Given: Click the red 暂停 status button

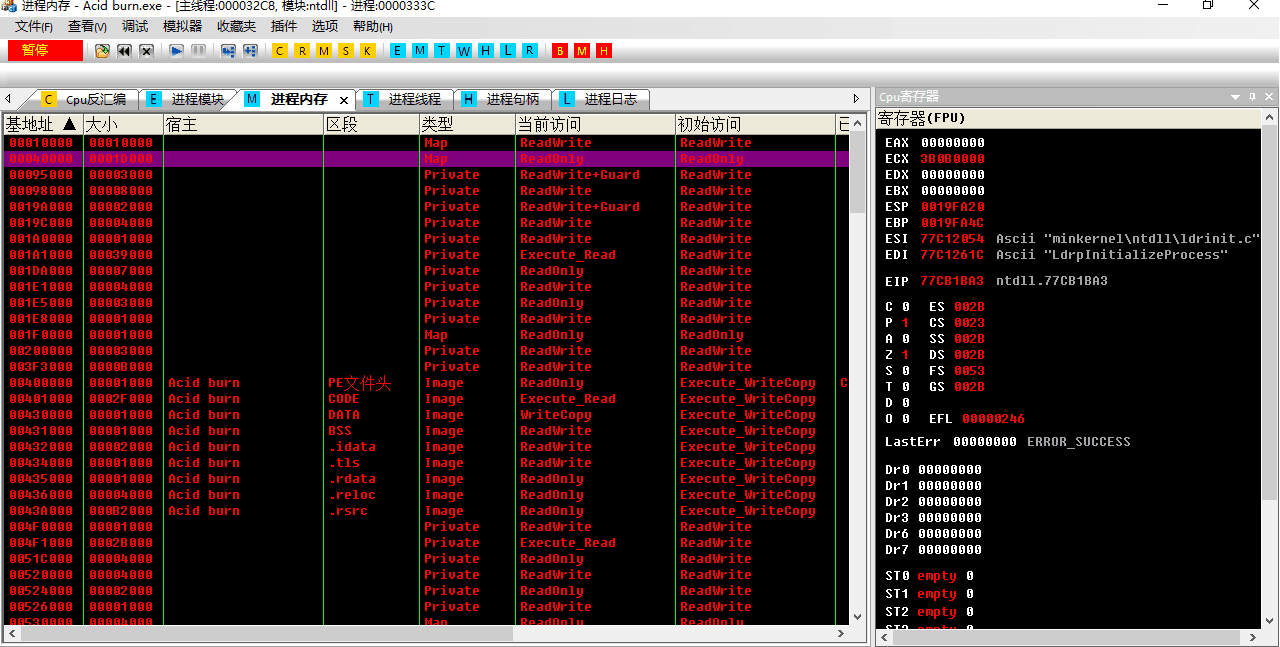Looking at the screenshot, I should coord(45,50).
